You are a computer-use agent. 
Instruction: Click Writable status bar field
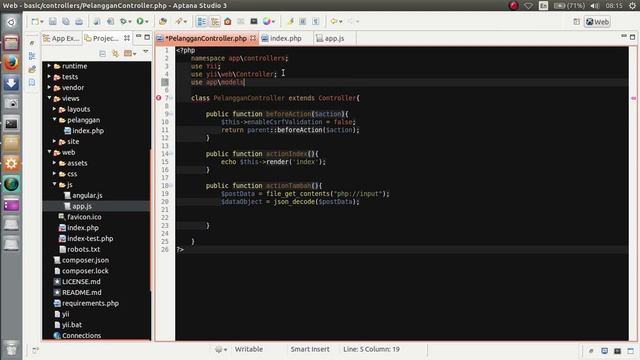(249, 349)
